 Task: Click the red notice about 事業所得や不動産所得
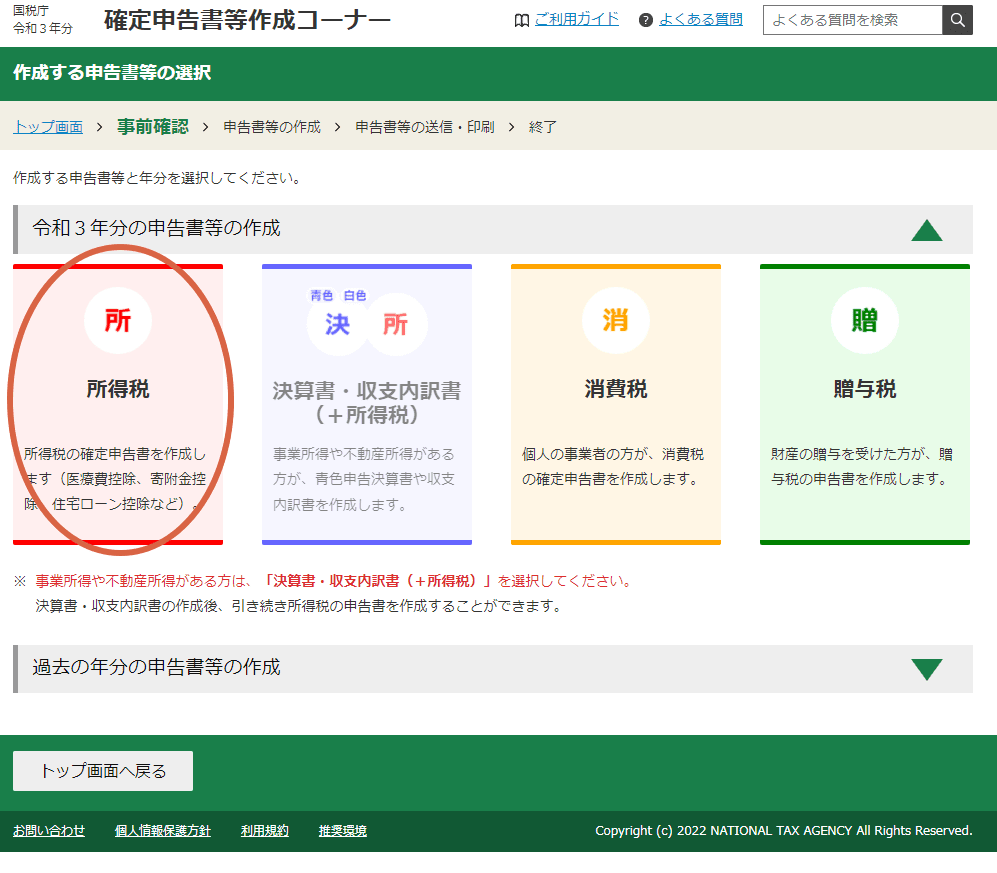333,581
